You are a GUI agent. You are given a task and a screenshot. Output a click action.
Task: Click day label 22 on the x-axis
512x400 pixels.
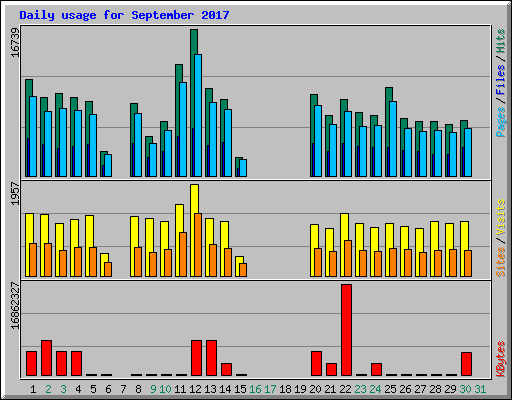tap(345, 389)
